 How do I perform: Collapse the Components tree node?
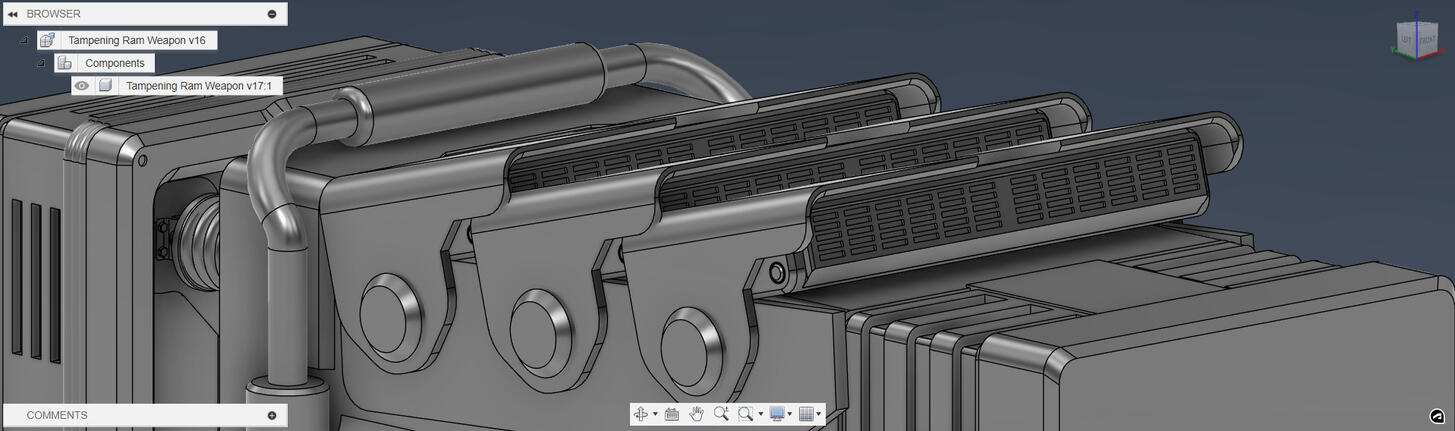pyautogui.click(x=41, y=63)
